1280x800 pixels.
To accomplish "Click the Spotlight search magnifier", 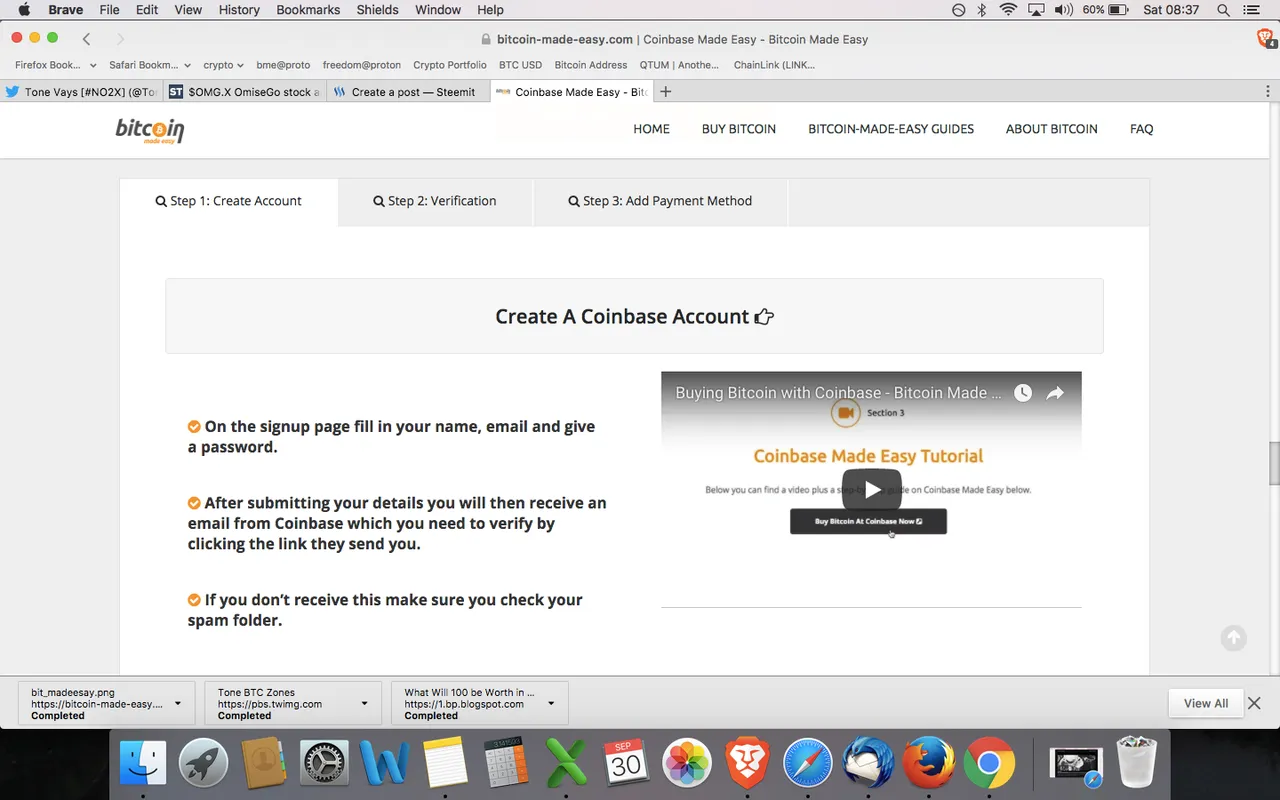I will (1223, 10).
